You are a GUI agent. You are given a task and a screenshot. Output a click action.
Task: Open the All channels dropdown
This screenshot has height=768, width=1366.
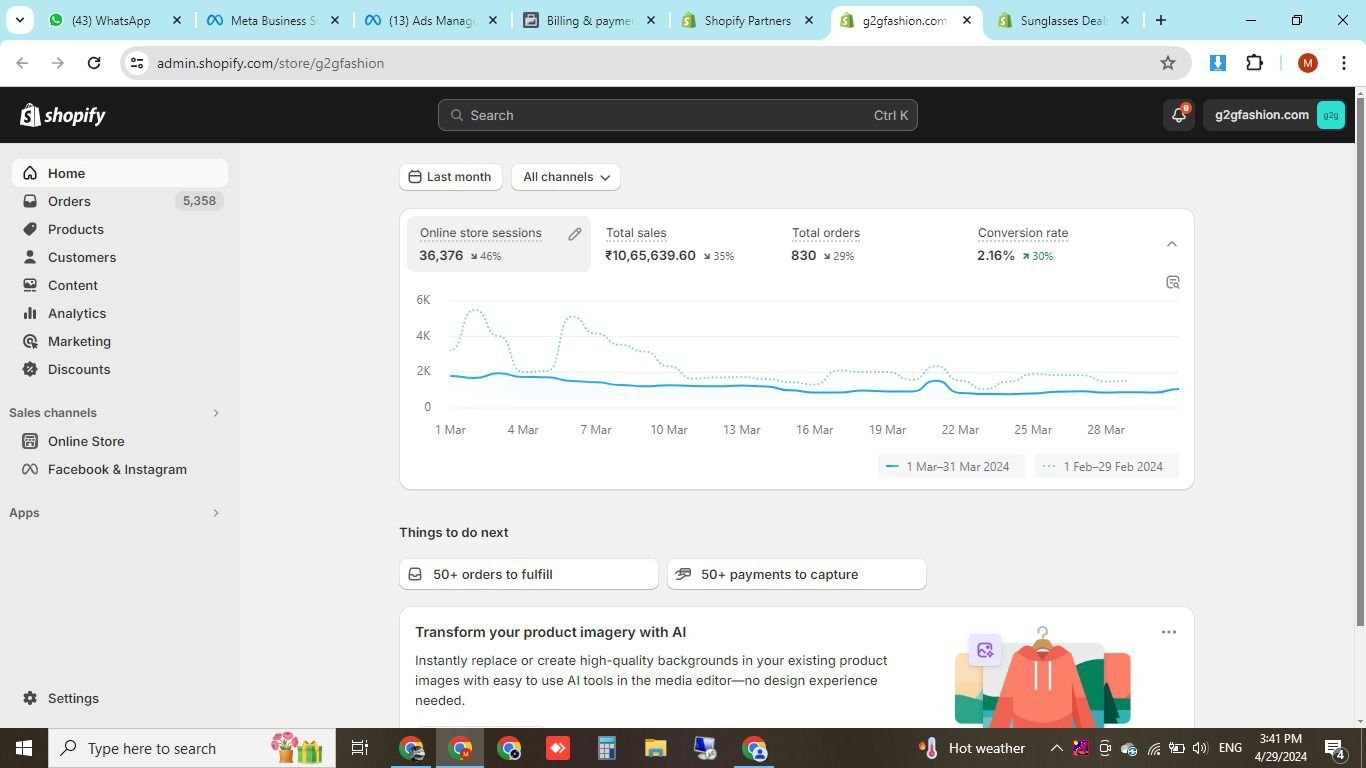tap(565, 177)
